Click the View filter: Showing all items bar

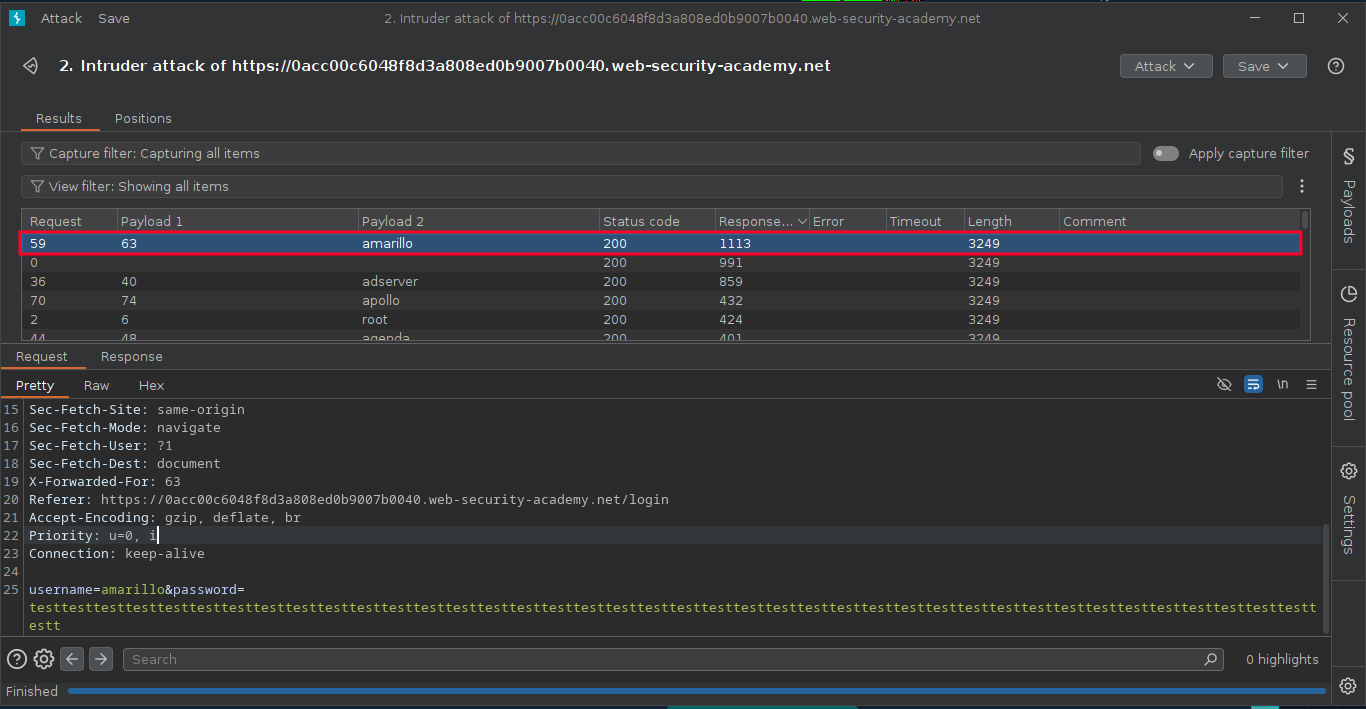(650, 186)
